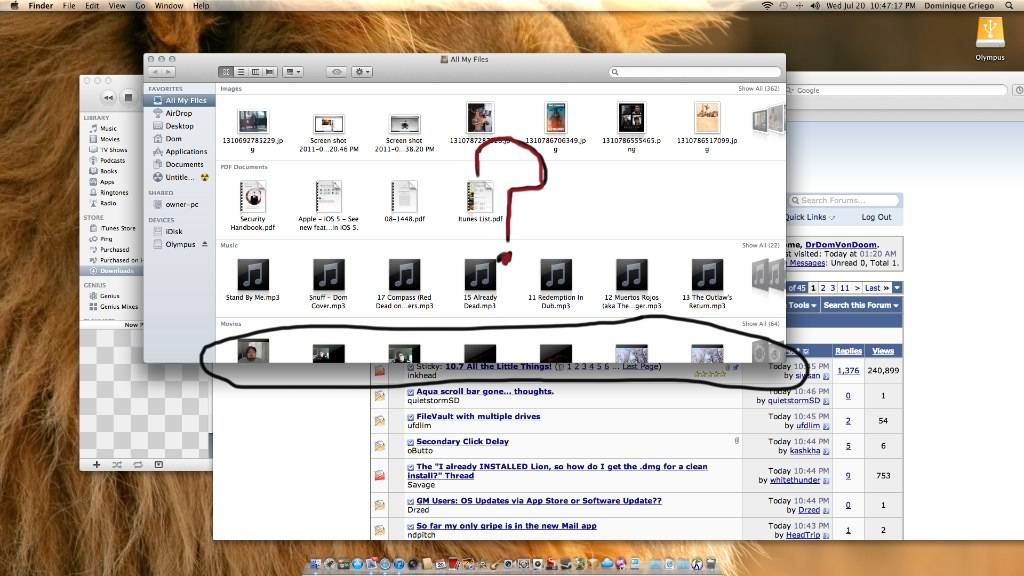Select All My Files in sidebar

pos(180,101)
